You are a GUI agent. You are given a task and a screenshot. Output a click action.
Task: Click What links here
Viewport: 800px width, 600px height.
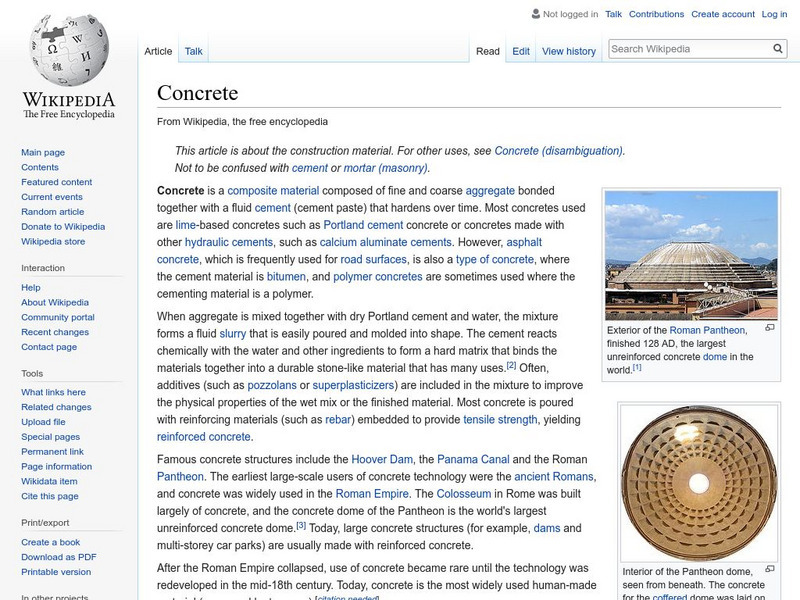click(53, 392)
